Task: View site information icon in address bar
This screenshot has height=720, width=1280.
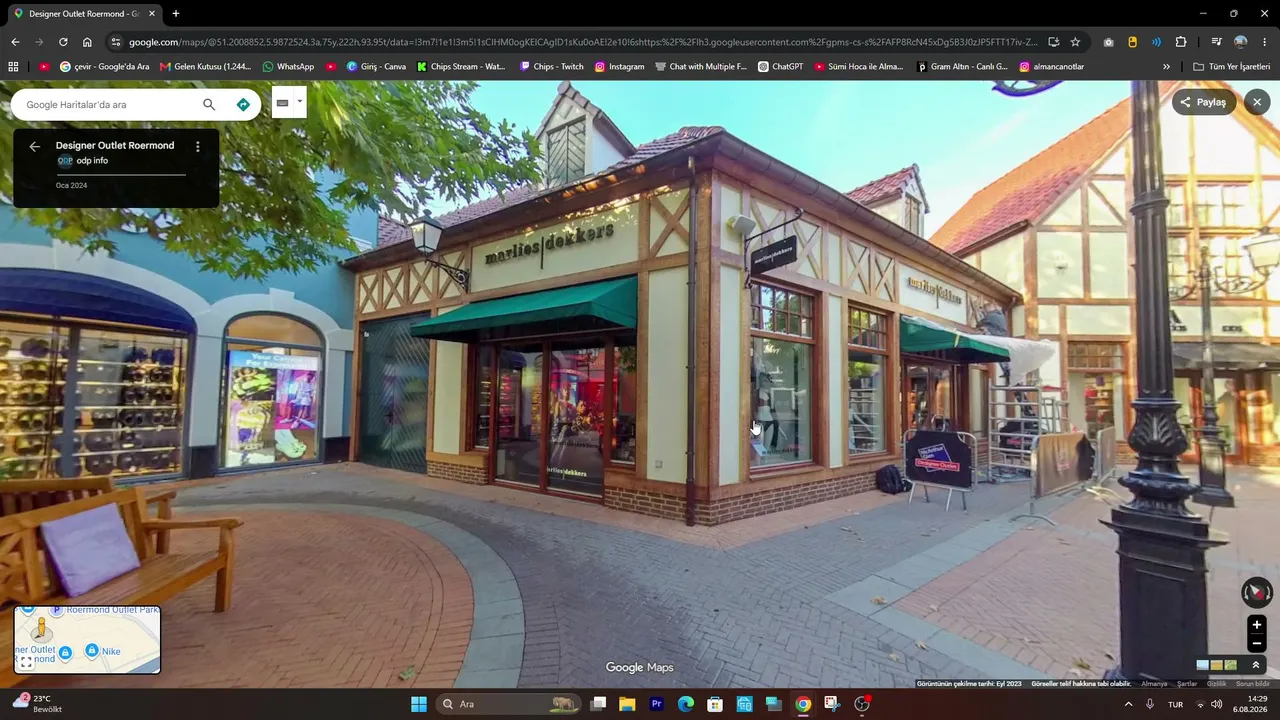Action: point(116,42)
